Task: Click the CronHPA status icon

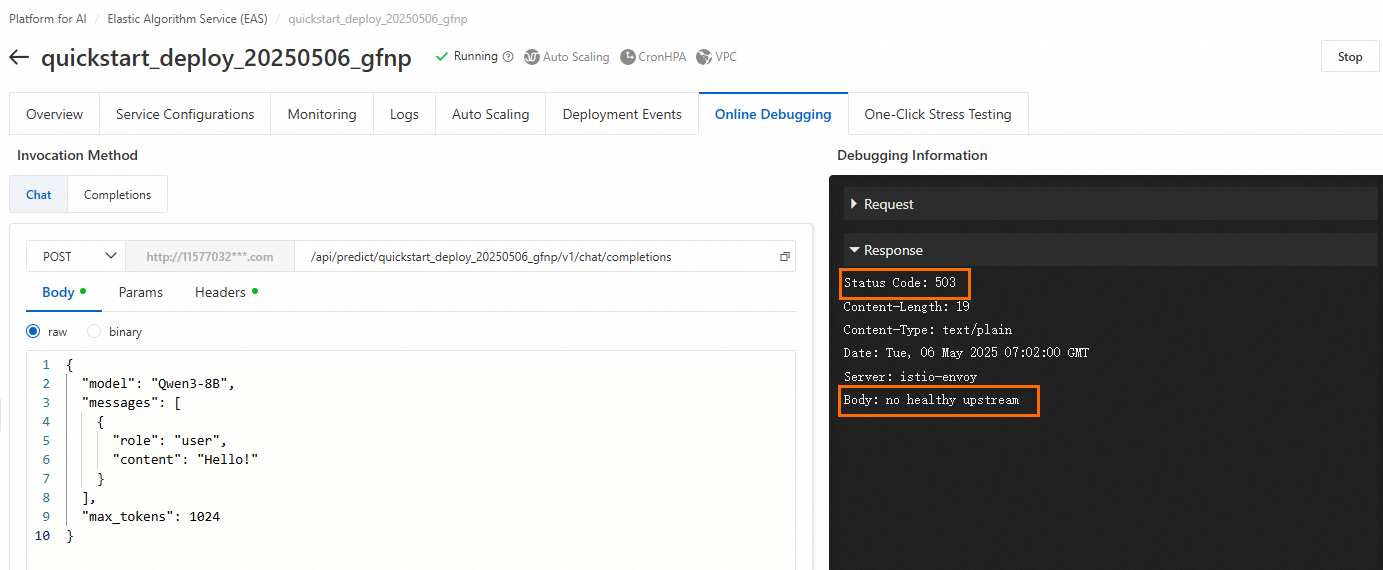Action: (x=628, y=57)
